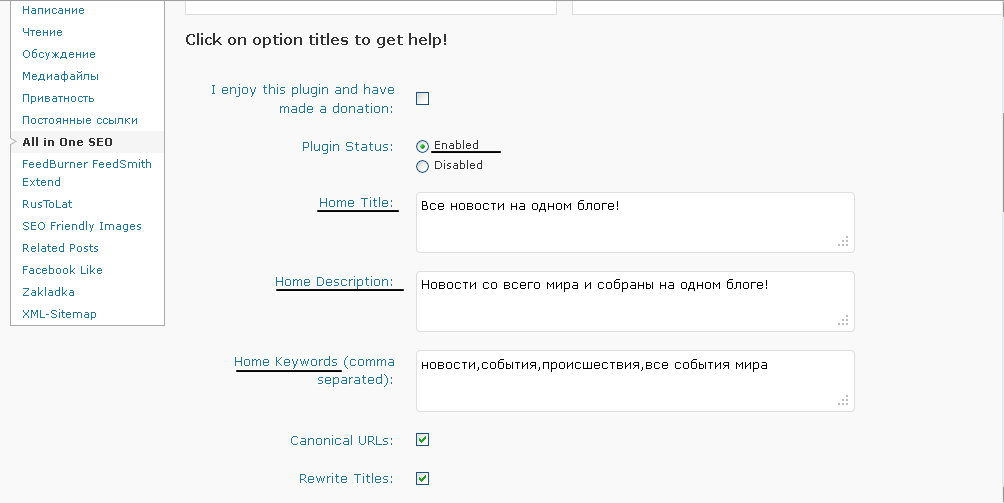1004x503 pixels.
Task: Click inside the Home Title text field
Action: pos(635,223)
